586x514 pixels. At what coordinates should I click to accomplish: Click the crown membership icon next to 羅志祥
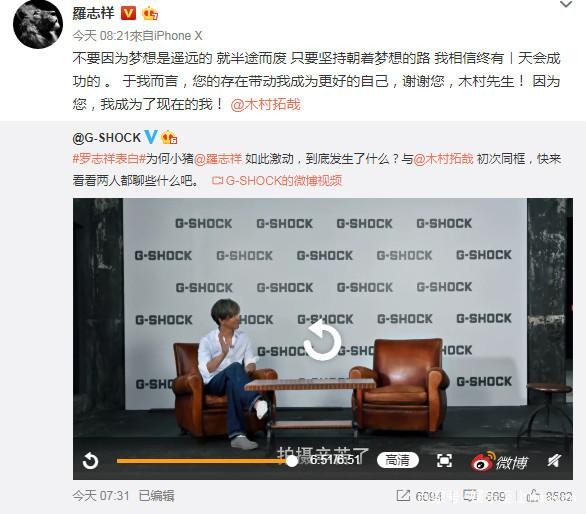(149, 14)
